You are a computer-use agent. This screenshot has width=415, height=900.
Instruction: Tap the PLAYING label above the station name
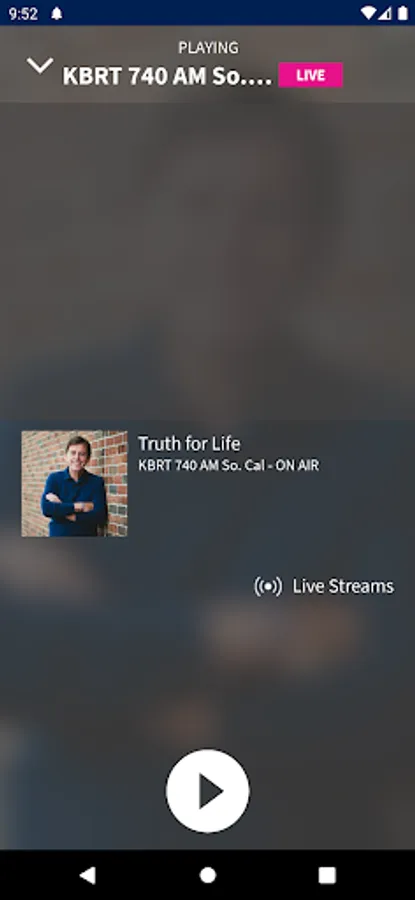208,48
